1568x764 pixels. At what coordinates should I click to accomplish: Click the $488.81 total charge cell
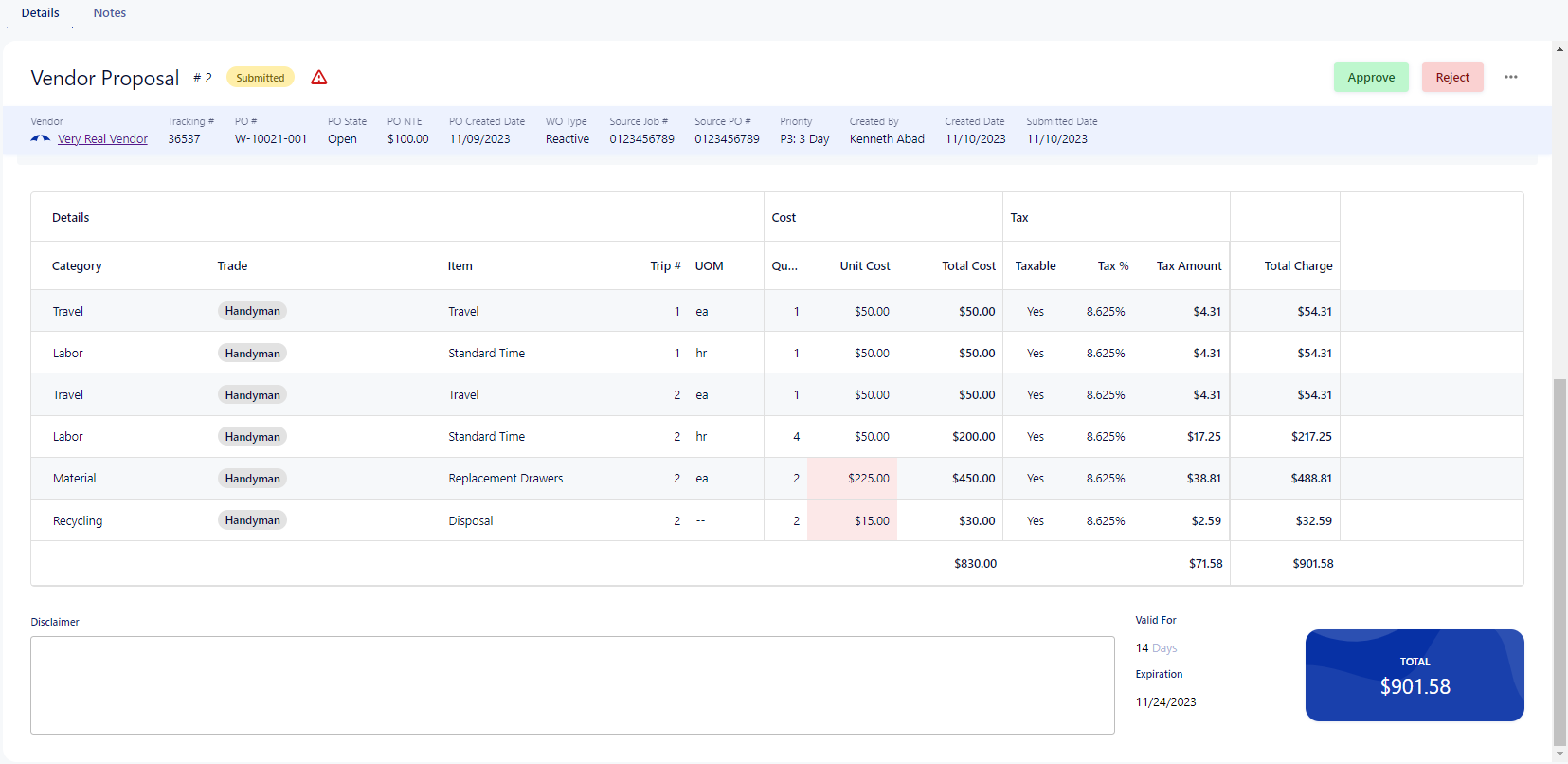[1311, 479]
